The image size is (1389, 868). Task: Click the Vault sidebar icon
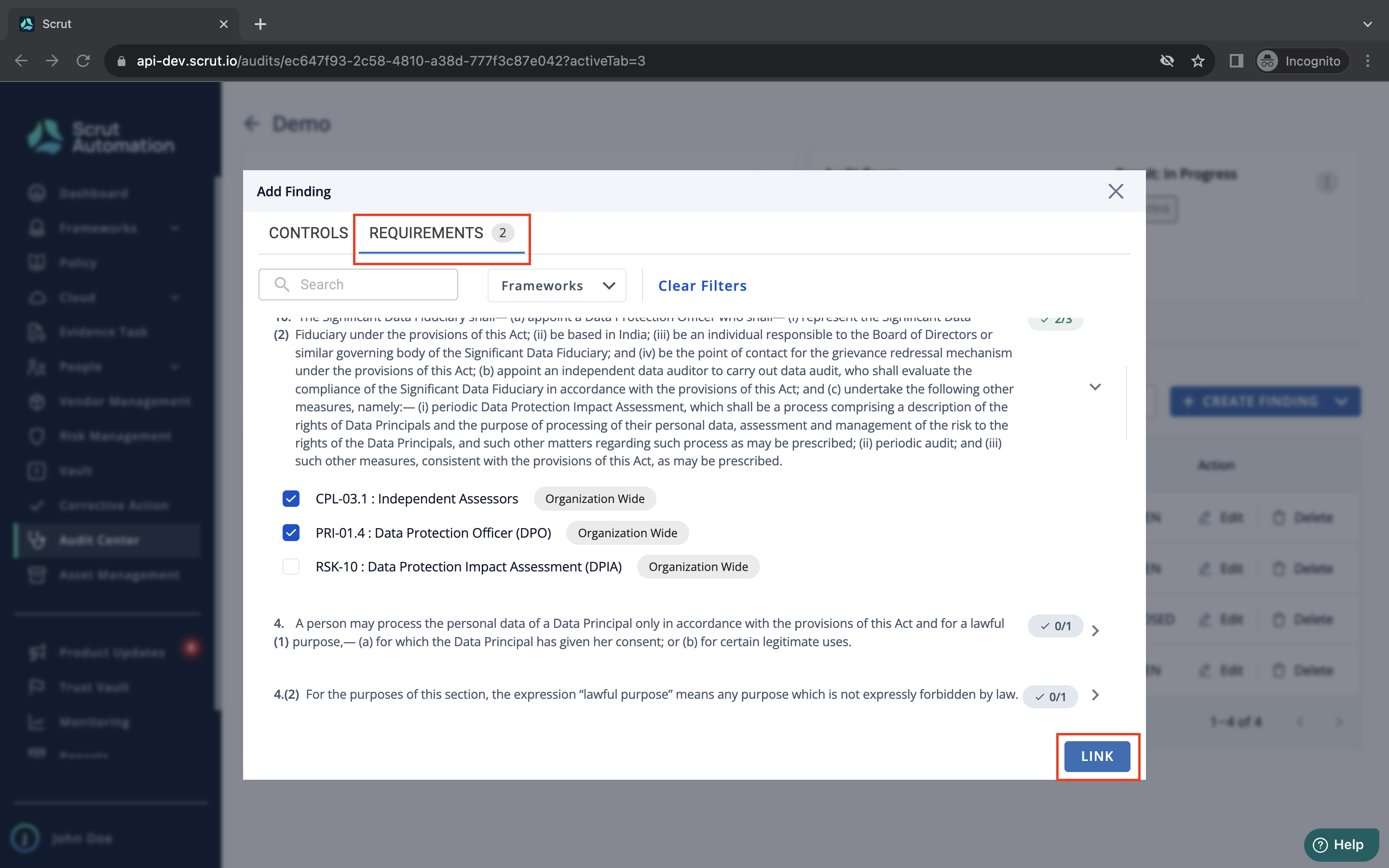point(37,471)
